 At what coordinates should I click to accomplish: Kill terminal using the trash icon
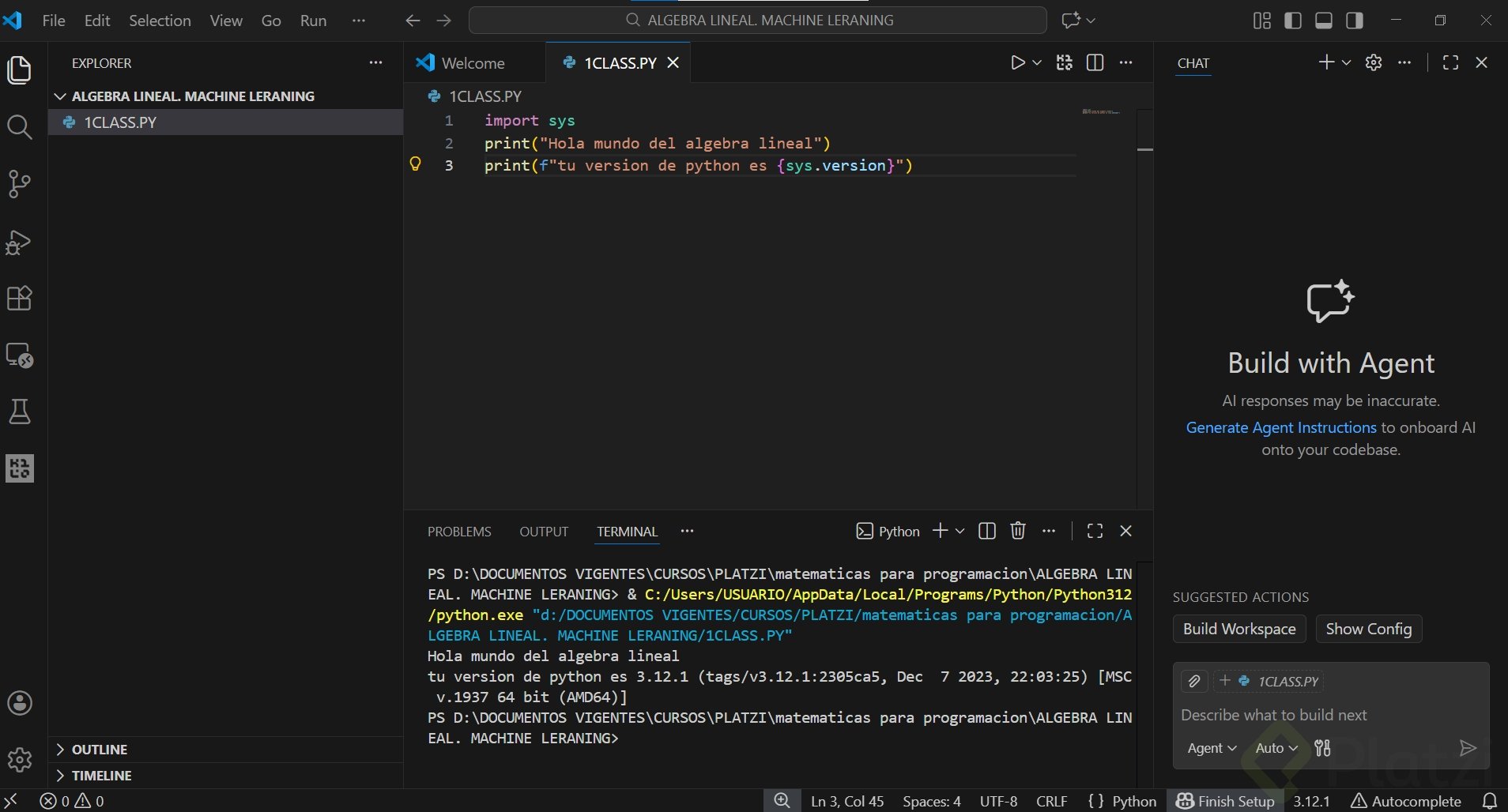[1018, 531]
